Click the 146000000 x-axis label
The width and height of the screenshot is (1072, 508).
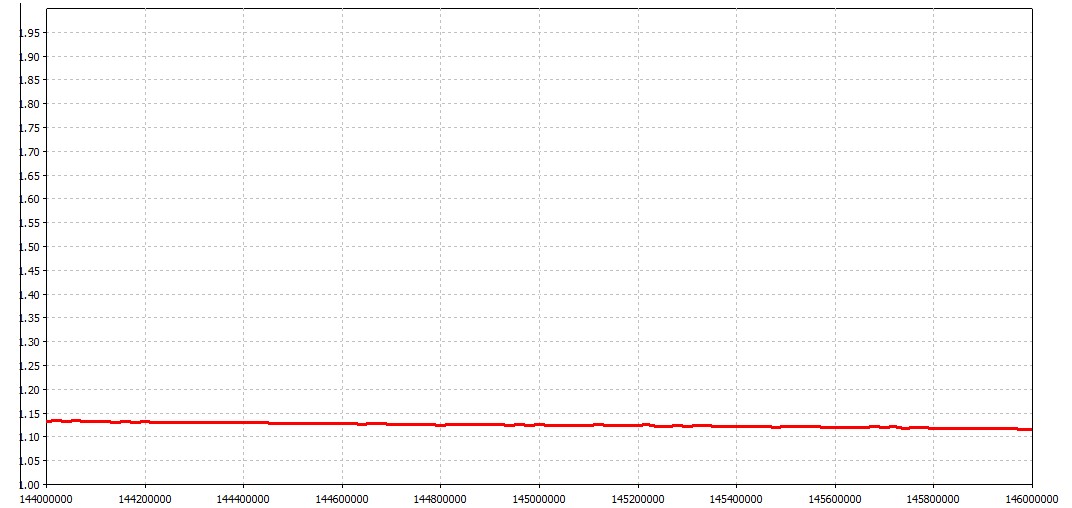tap(1031, 496)
